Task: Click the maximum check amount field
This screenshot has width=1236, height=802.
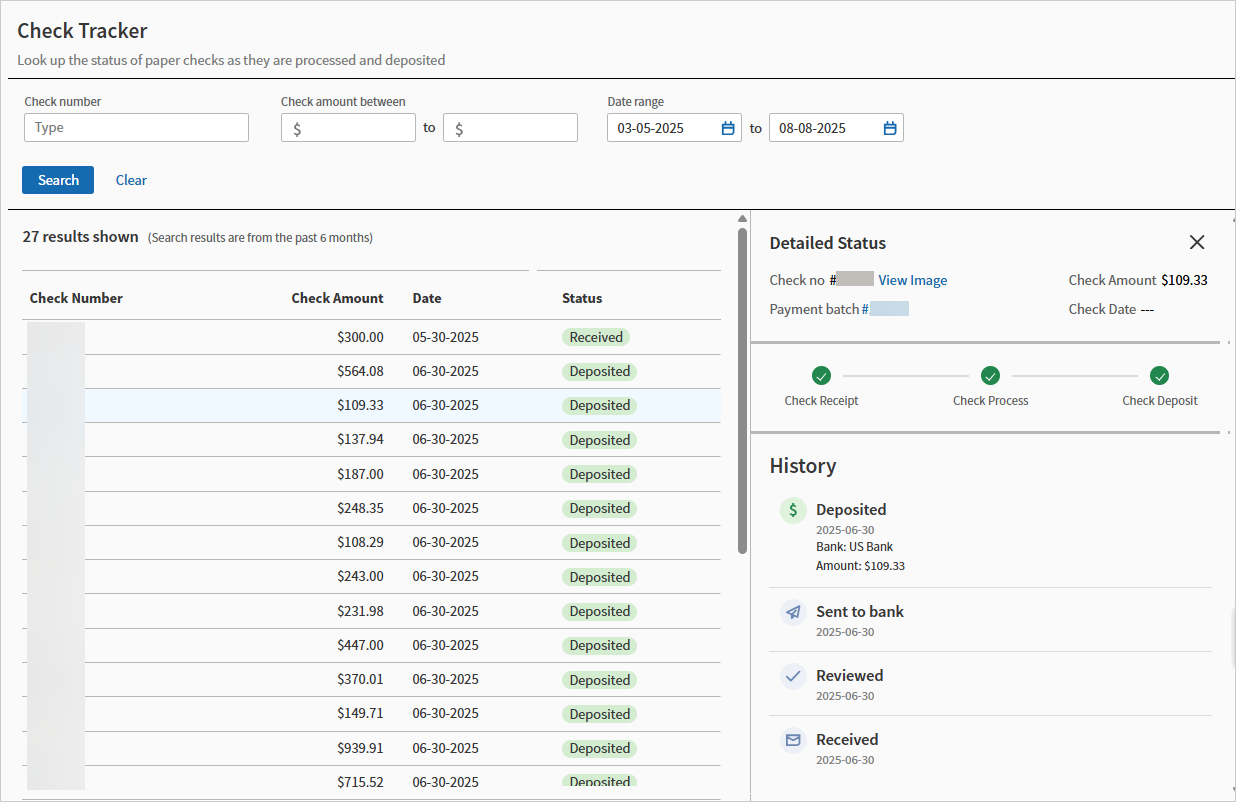Action: pos(510,128)
